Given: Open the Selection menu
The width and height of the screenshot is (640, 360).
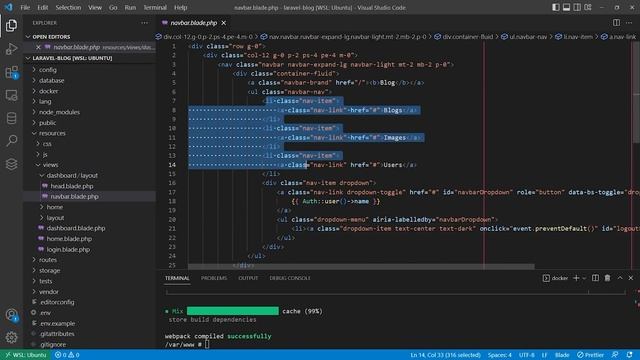Looking at the screenshot, I should (68, 7).
